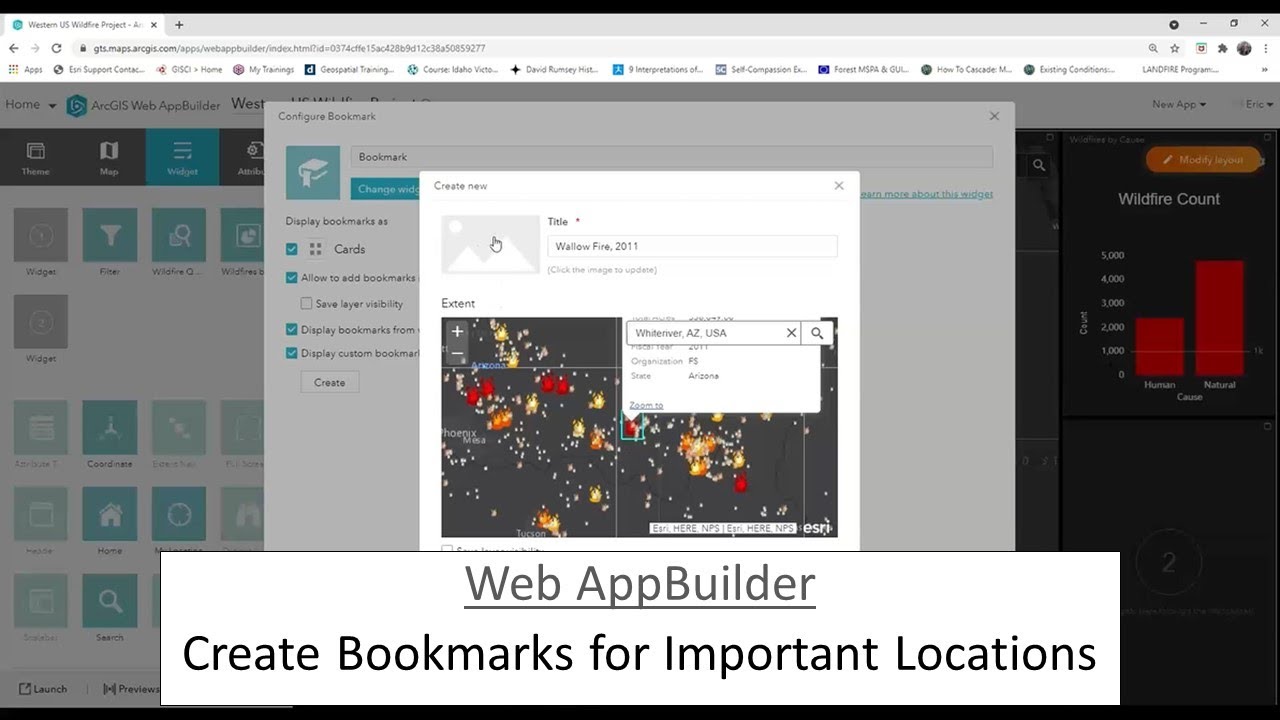The image size is (1280, 720).
Task: Open the Eric user account dropdown
Action: [1258, 104]
